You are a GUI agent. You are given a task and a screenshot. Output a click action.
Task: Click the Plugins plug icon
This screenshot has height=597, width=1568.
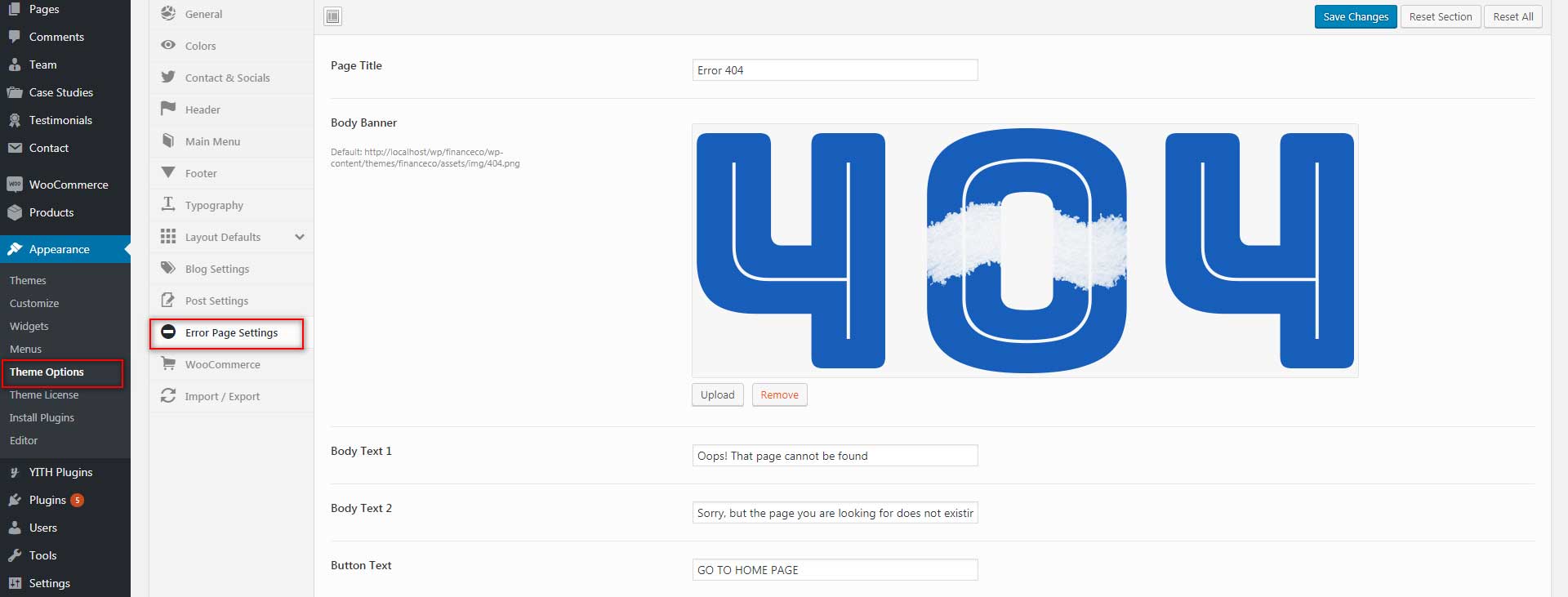click(x=15, y=500)
